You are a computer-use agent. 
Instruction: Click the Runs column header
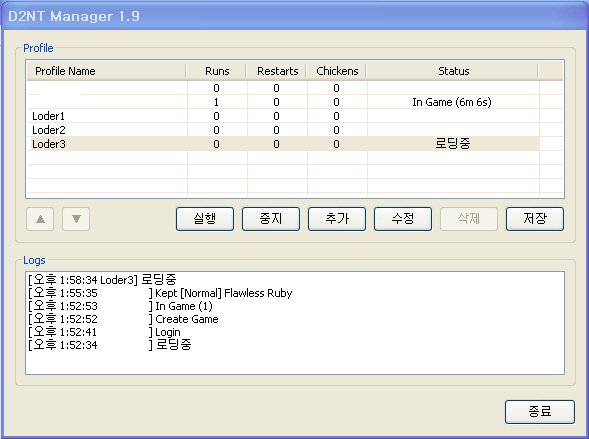(217, 71)
